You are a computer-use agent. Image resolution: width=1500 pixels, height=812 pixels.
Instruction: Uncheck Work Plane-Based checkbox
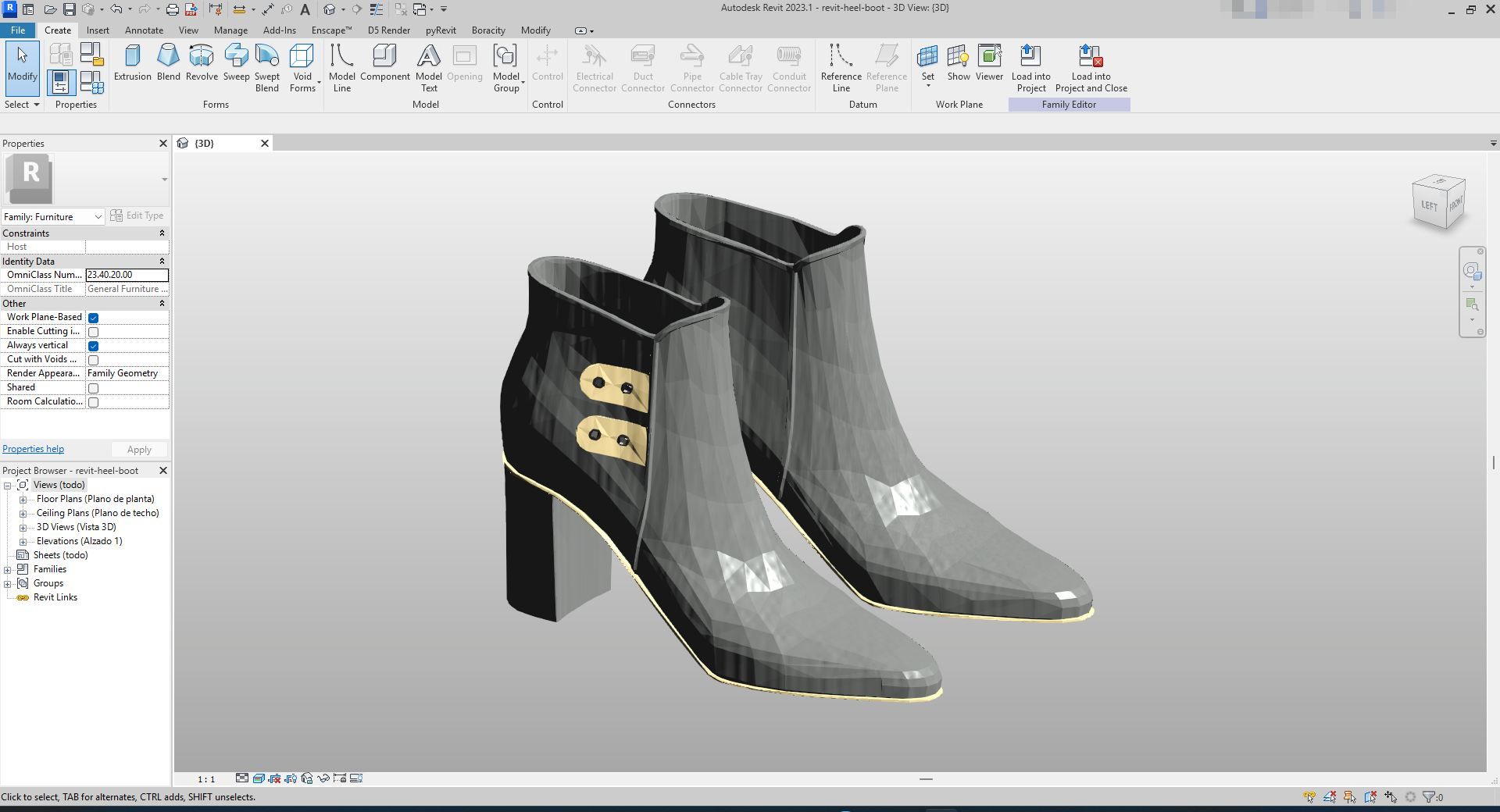coord(94,318)
